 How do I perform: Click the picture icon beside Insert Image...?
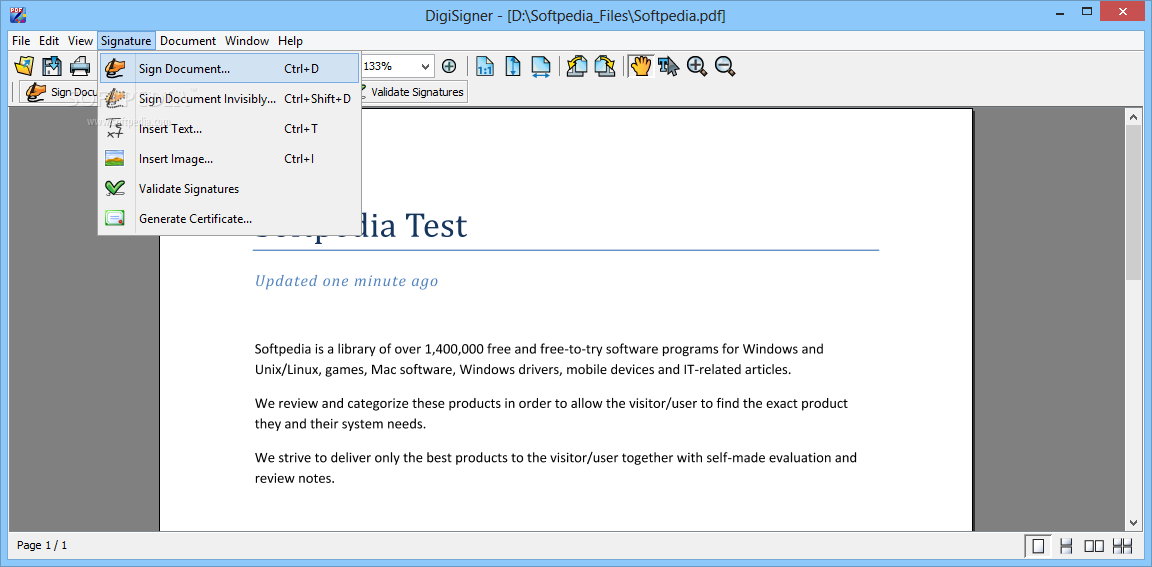pos(115,158)
